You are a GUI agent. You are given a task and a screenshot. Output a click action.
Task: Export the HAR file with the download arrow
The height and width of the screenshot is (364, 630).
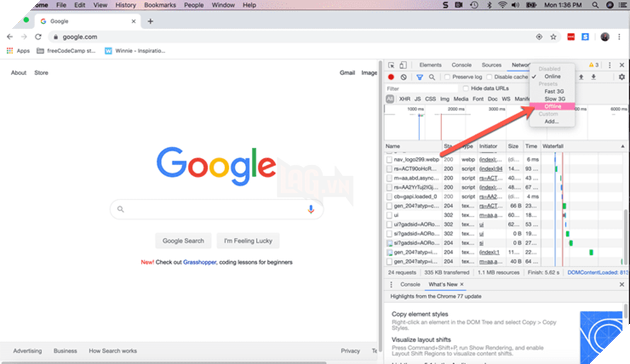(x=593, y=77)
